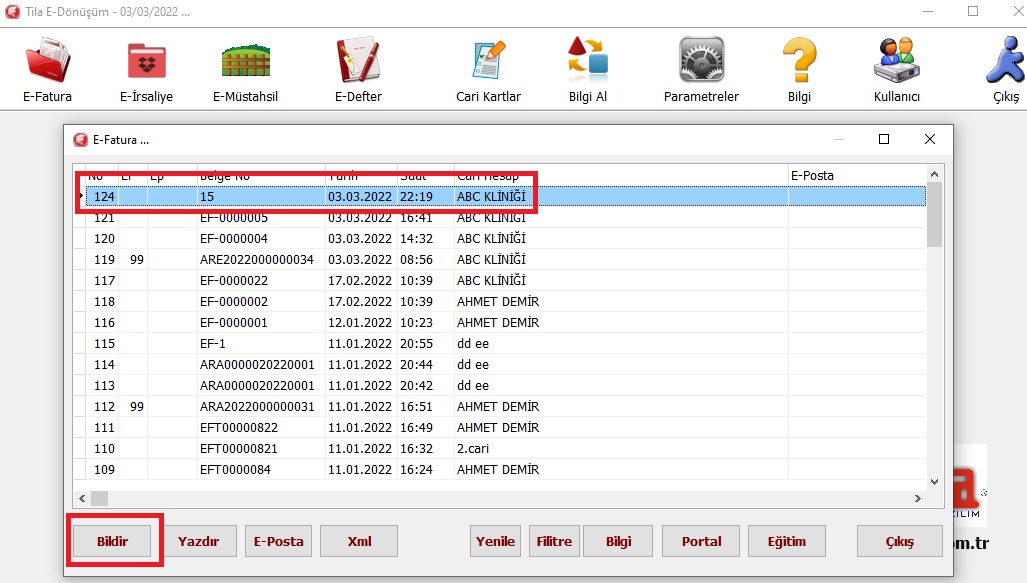Image resolution: width=1027 pixels, height=583 pixels.
Task: Open the E-İrsaliye module icon
Action: pos(147,60)
